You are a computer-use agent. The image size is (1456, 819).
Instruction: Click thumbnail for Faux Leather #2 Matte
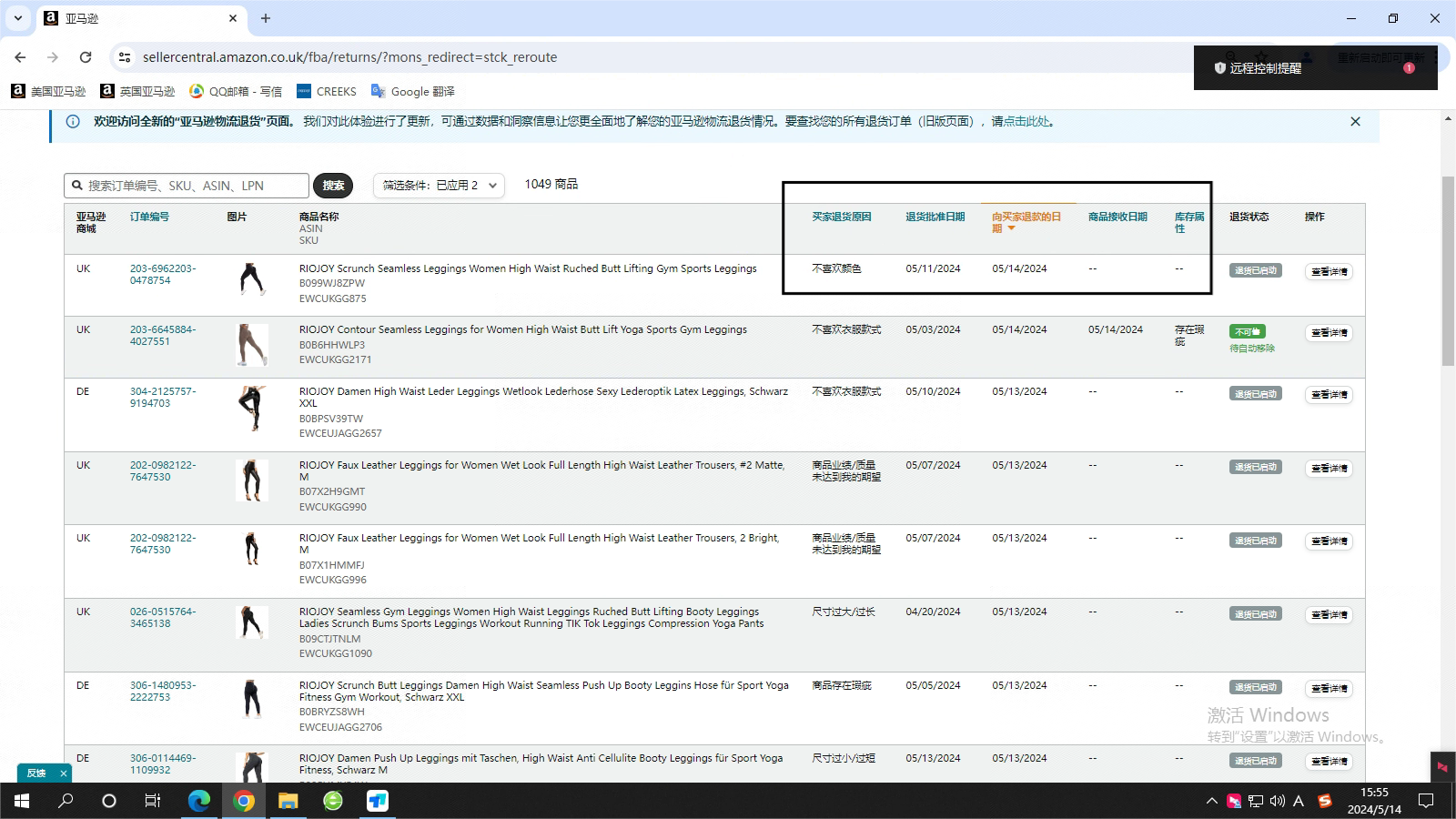pos(252,480)
